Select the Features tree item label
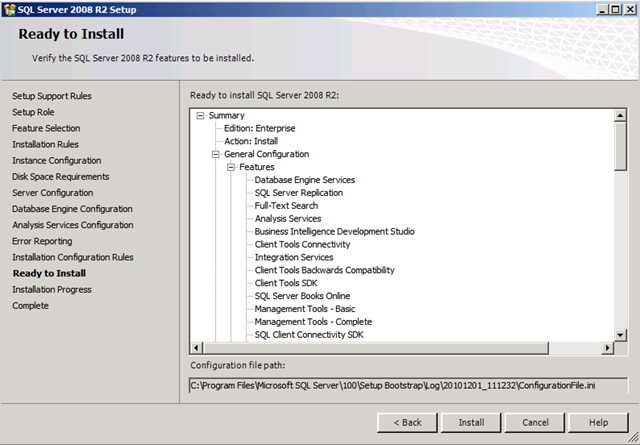This screenshot has width=640, height=445. coord(257,167)
